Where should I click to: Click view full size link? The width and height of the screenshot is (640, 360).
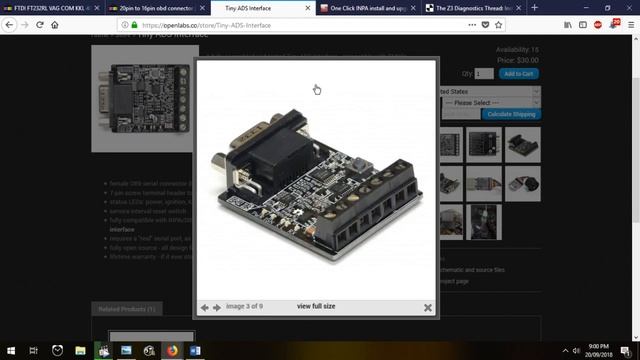click(316, 306)
